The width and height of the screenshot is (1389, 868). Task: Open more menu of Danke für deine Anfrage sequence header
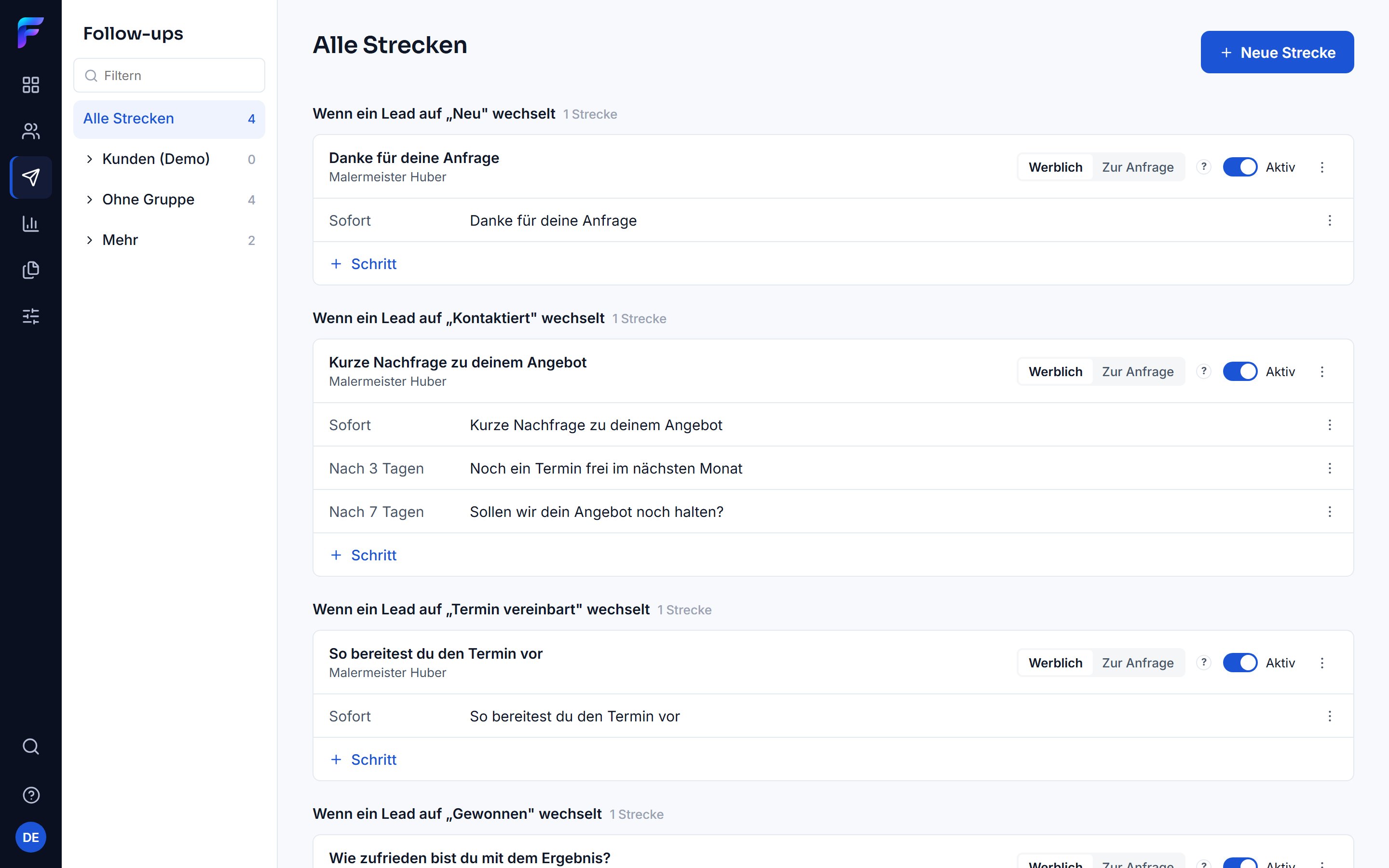1322,167
